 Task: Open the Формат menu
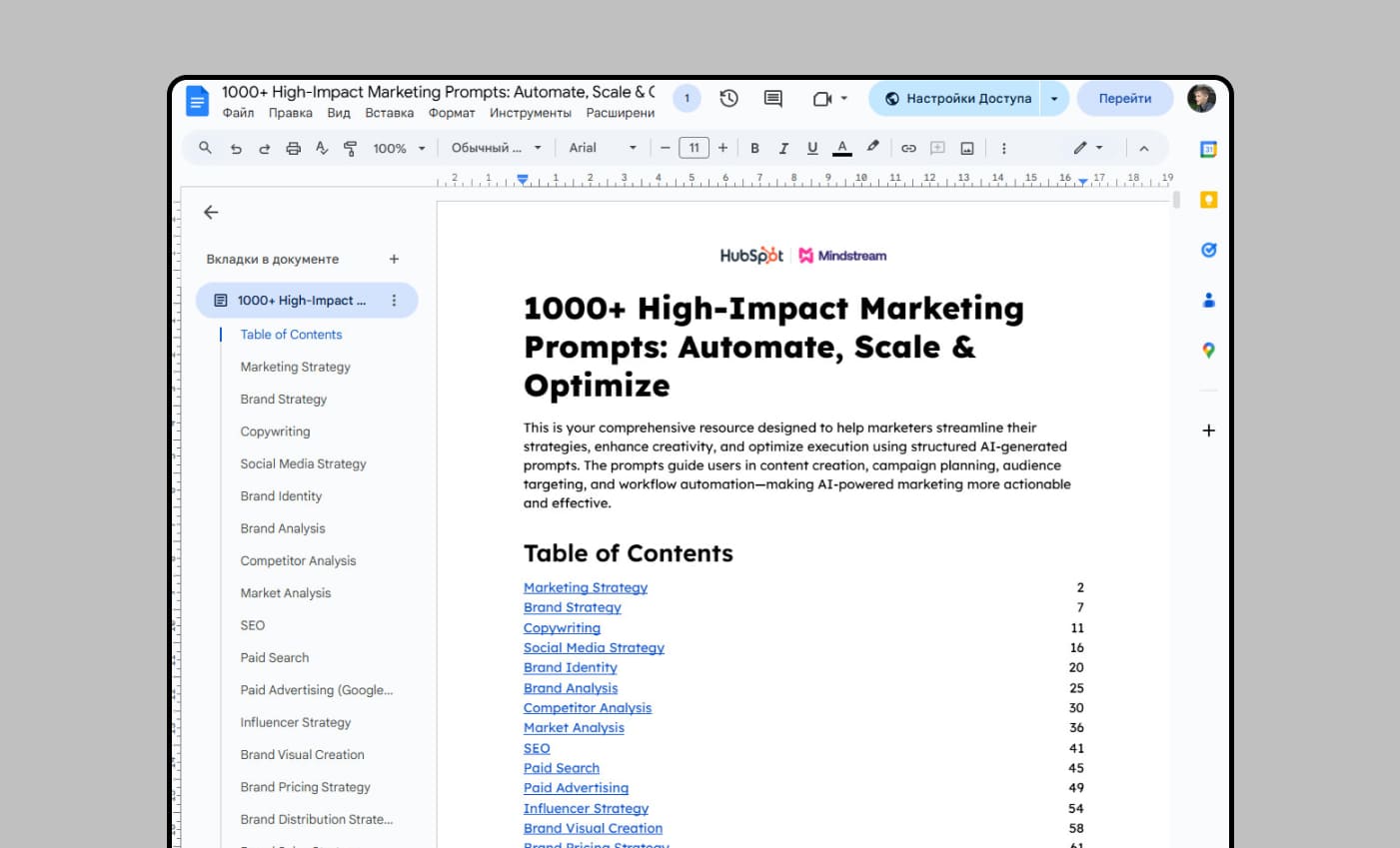click(x=452, y=113)
